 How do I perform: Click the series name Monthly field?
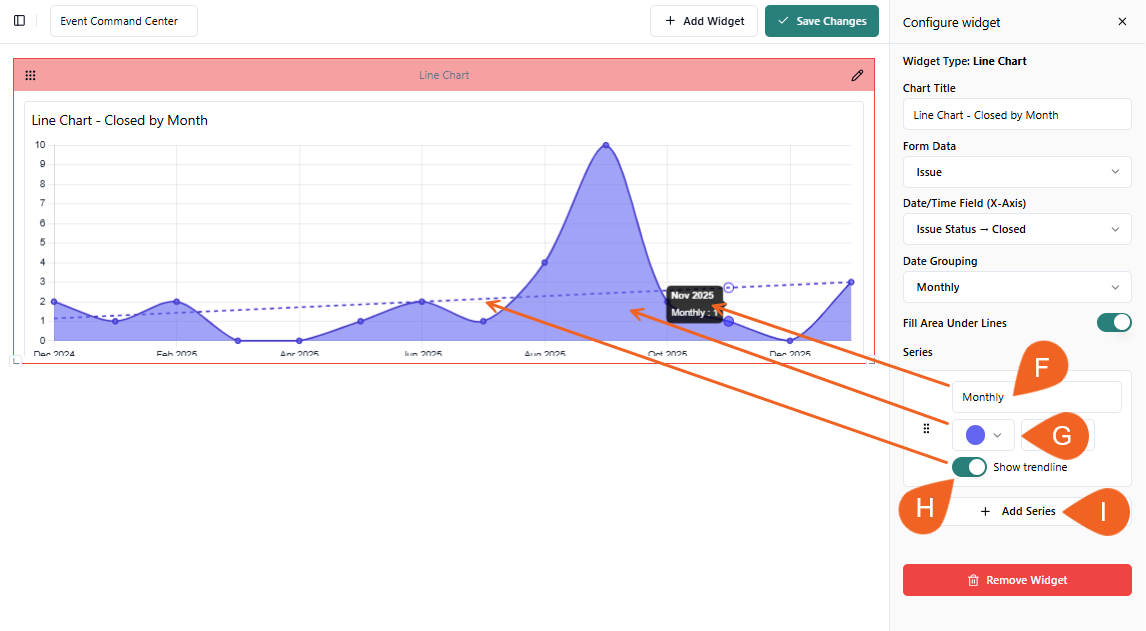click(x=1036, y=397)
